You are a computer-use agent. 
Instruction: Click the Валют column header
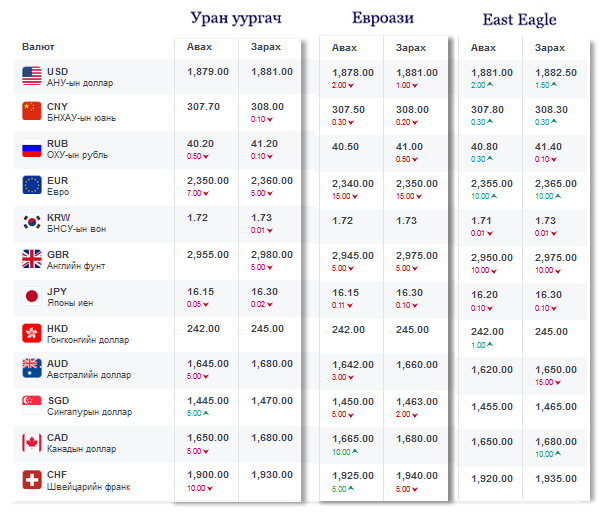pos(38,47)
